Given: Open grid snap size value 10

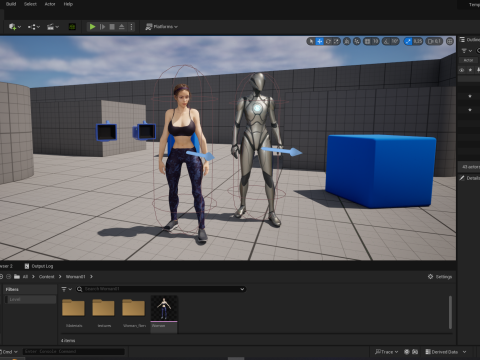Looking at the screenshot, I should 375,41.
